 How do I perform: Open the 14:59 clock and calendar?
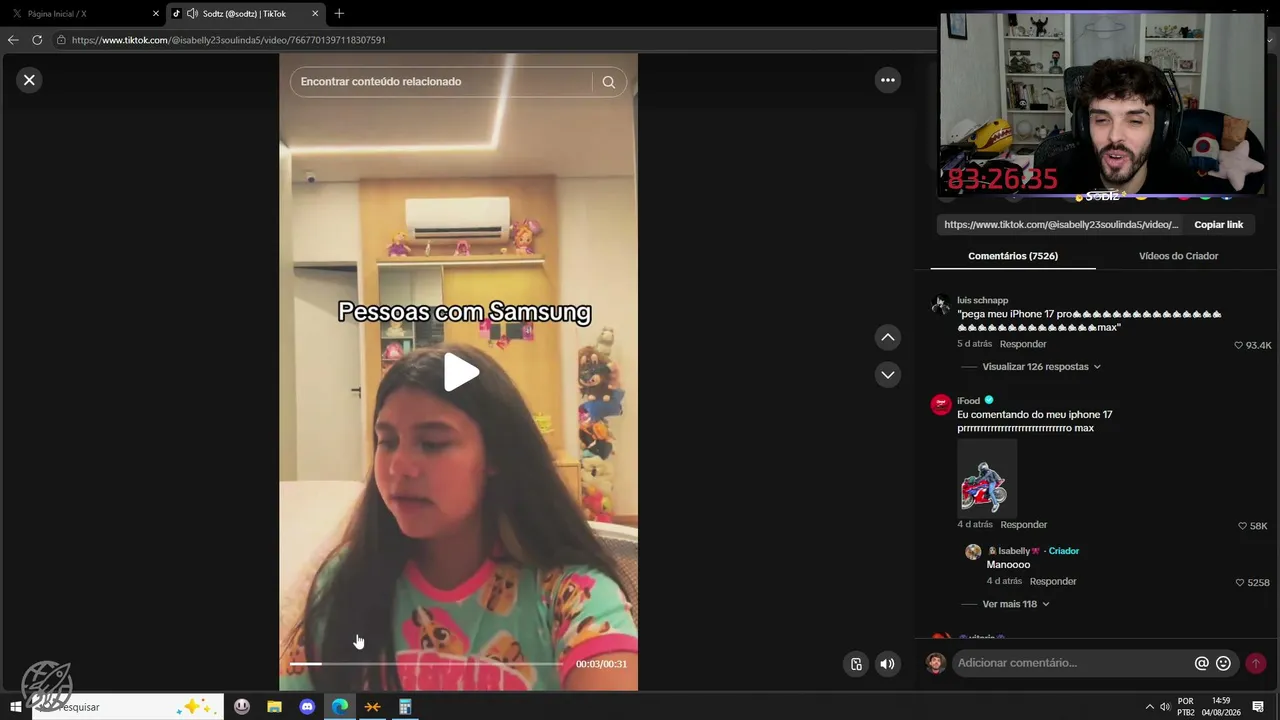pos(1221,707)
